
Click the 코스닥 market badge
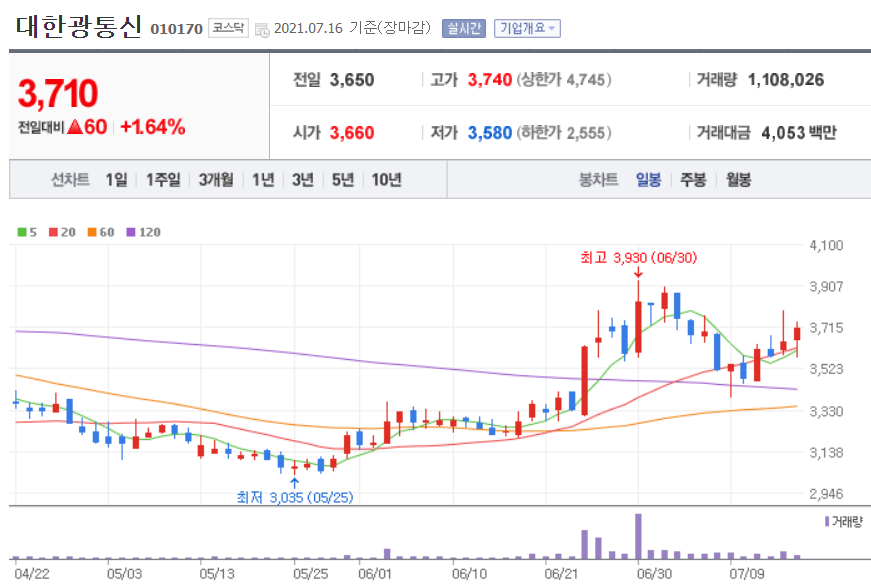[228, 28]
